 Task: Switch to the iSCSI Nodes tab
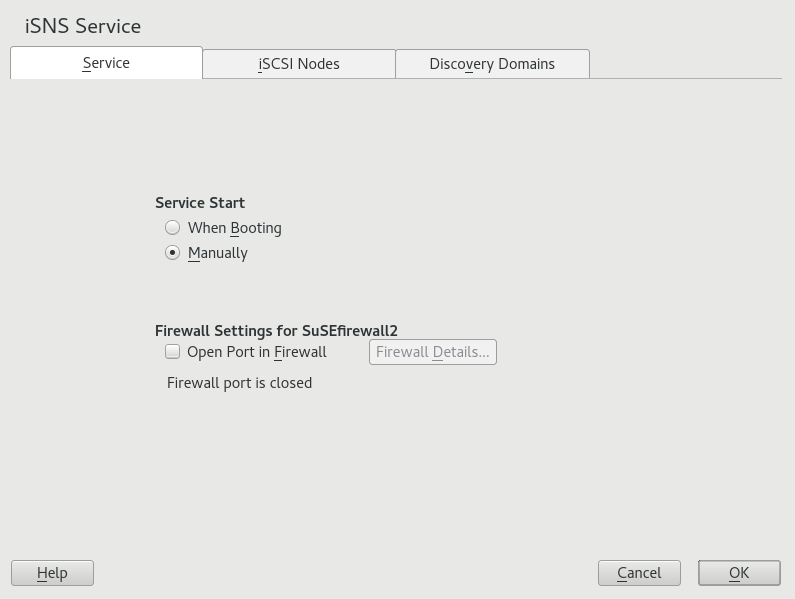click(x=299, y=64)
